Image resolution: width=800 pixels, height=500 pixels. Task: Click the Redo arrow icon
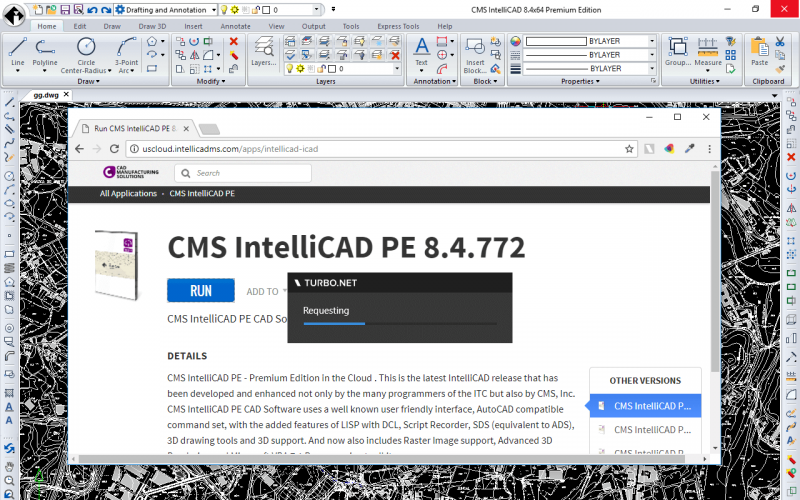pyautogui.click(x=106, y=9)
